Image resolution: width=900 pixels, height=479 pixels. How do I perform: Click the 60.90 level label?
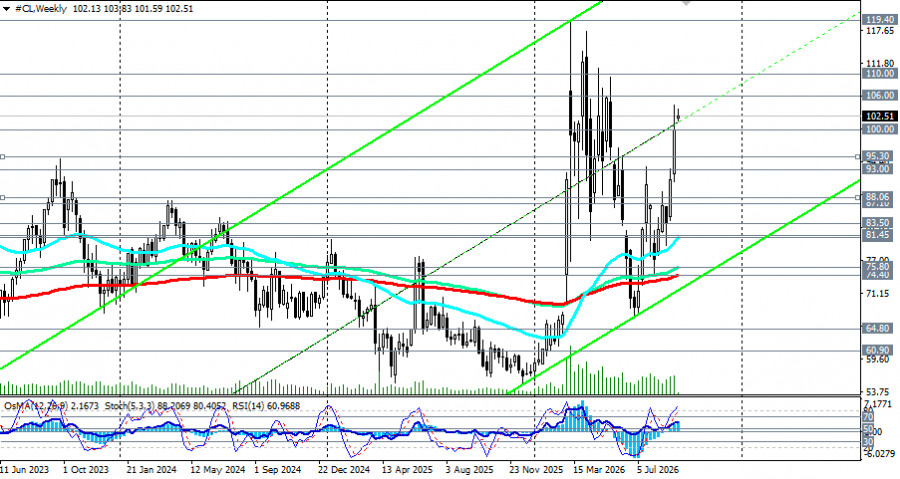pyautogui.click(x=880, y=351)
